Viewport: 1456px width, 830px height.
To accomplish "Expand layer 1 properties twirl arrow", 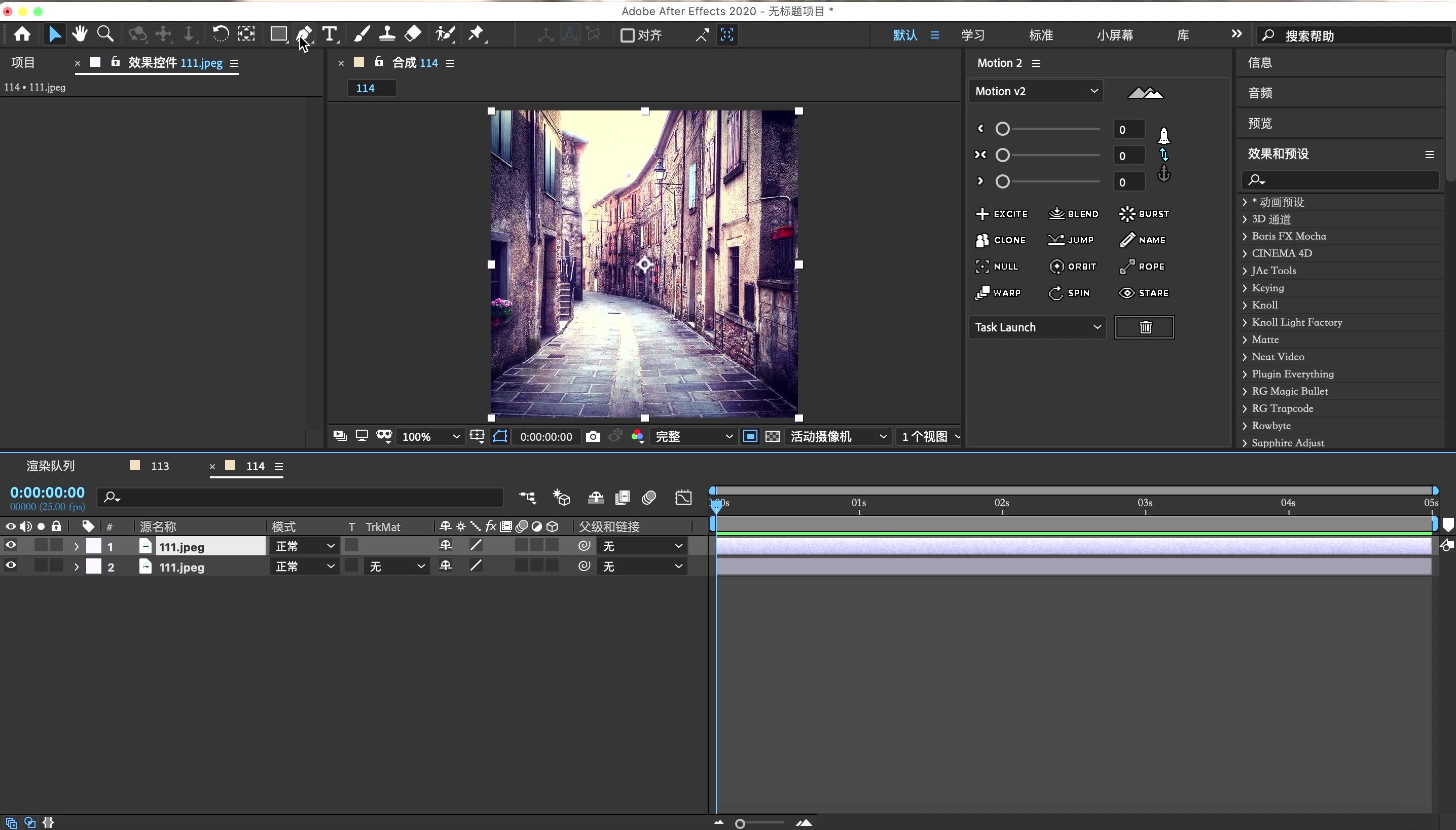I will 77,547.
